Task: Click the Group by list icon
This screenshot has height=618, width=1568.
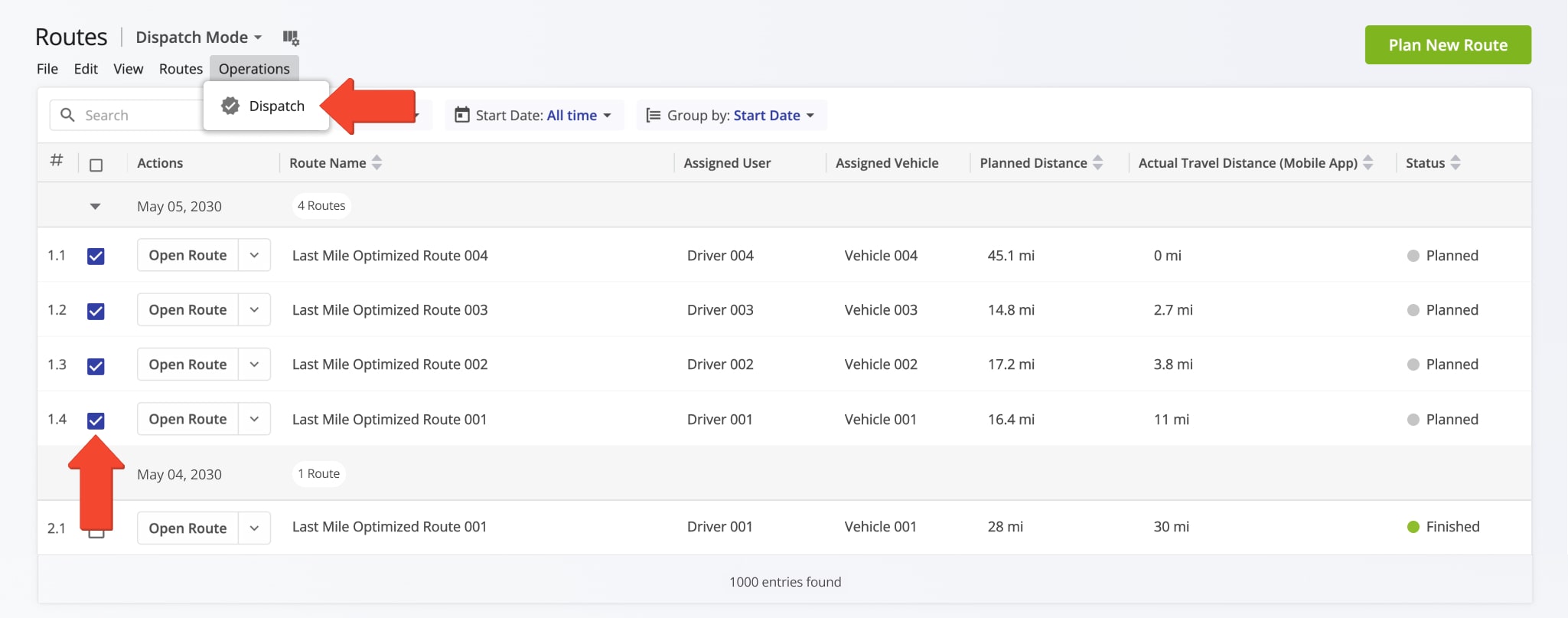Action: (x=653, y=115)
